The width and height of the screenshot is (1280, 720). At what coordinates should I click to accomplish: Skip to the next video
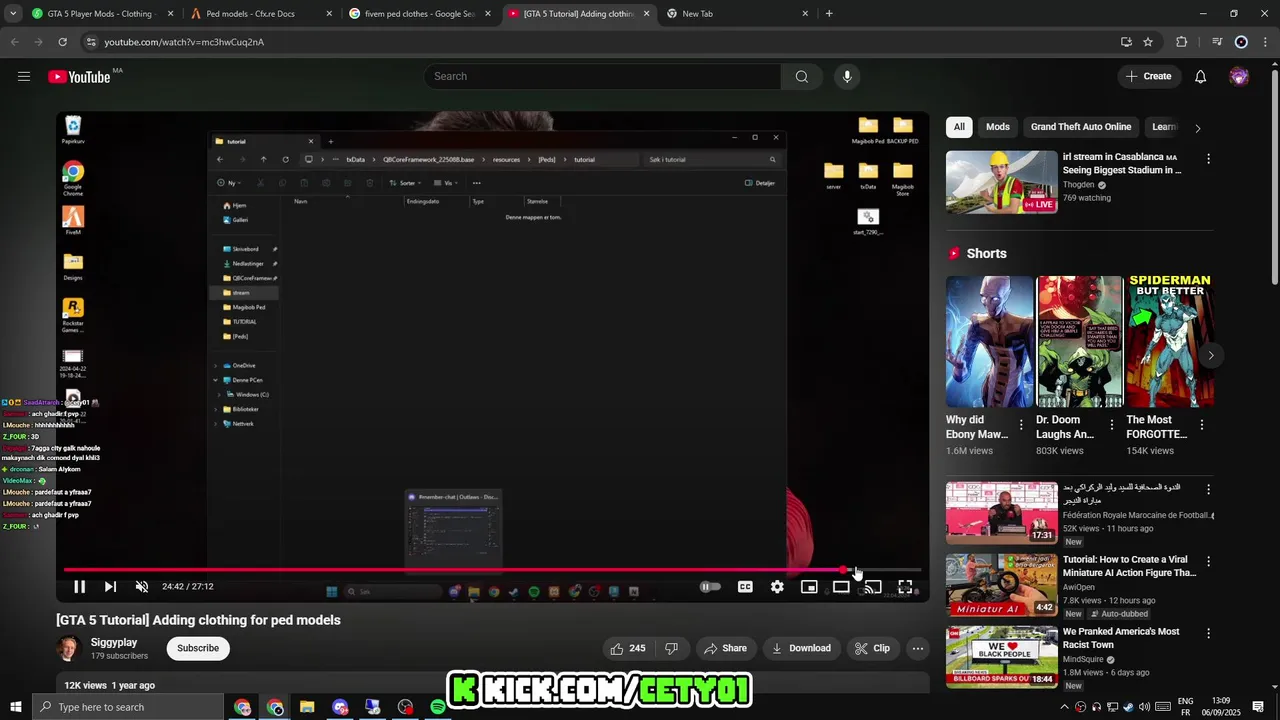click(110, 587)
